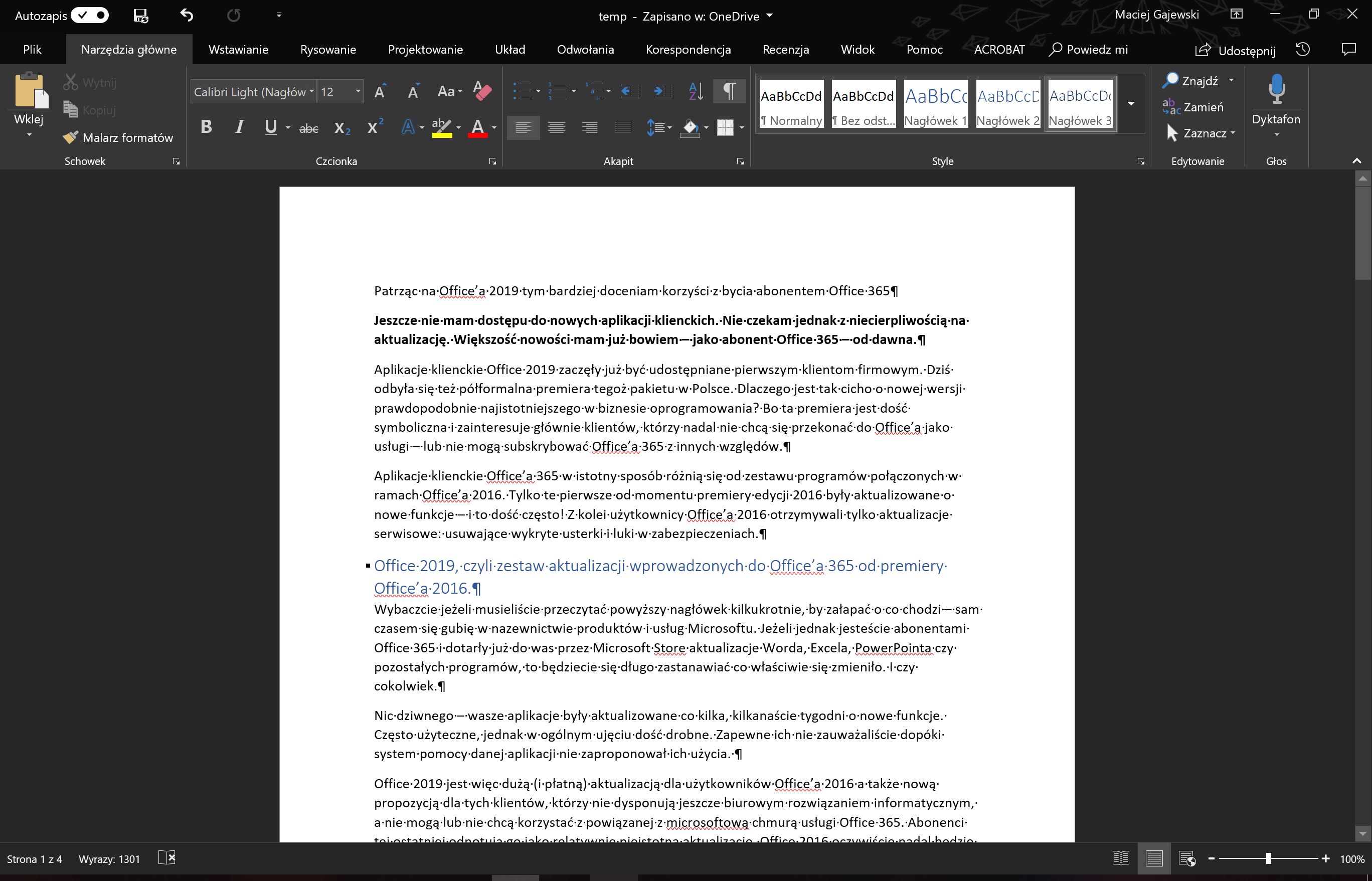
Task: Align text right
Action: (589, 127)
